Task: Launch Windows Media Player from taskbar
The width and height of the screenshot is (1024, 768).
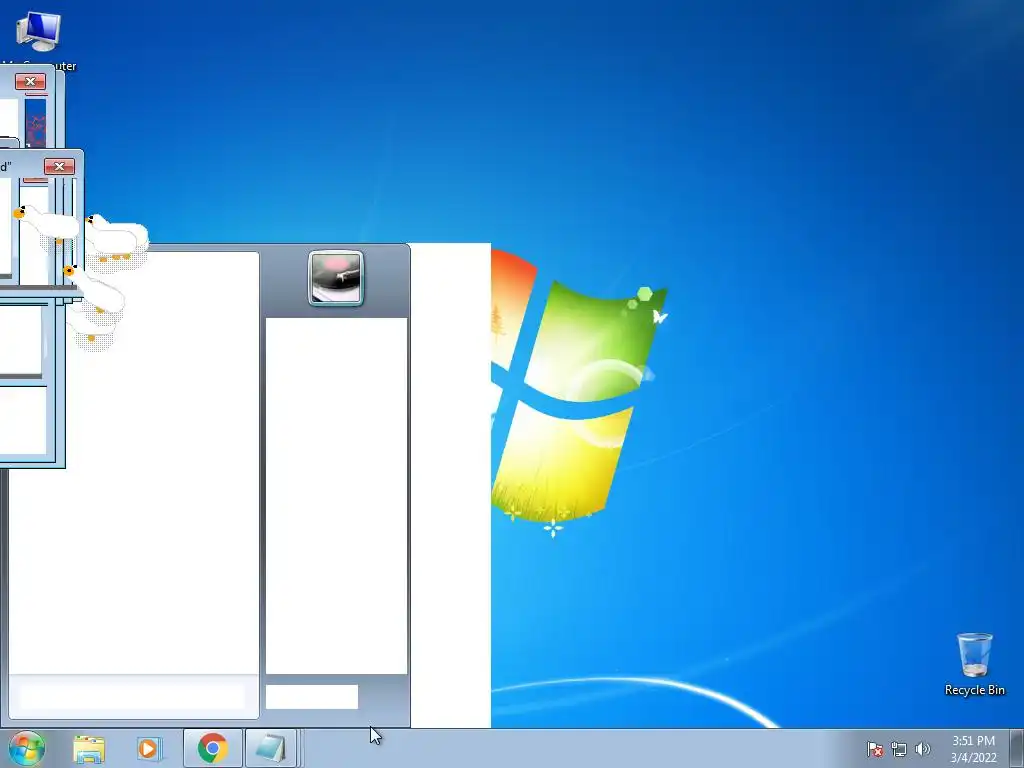Action: click(149, 749)
